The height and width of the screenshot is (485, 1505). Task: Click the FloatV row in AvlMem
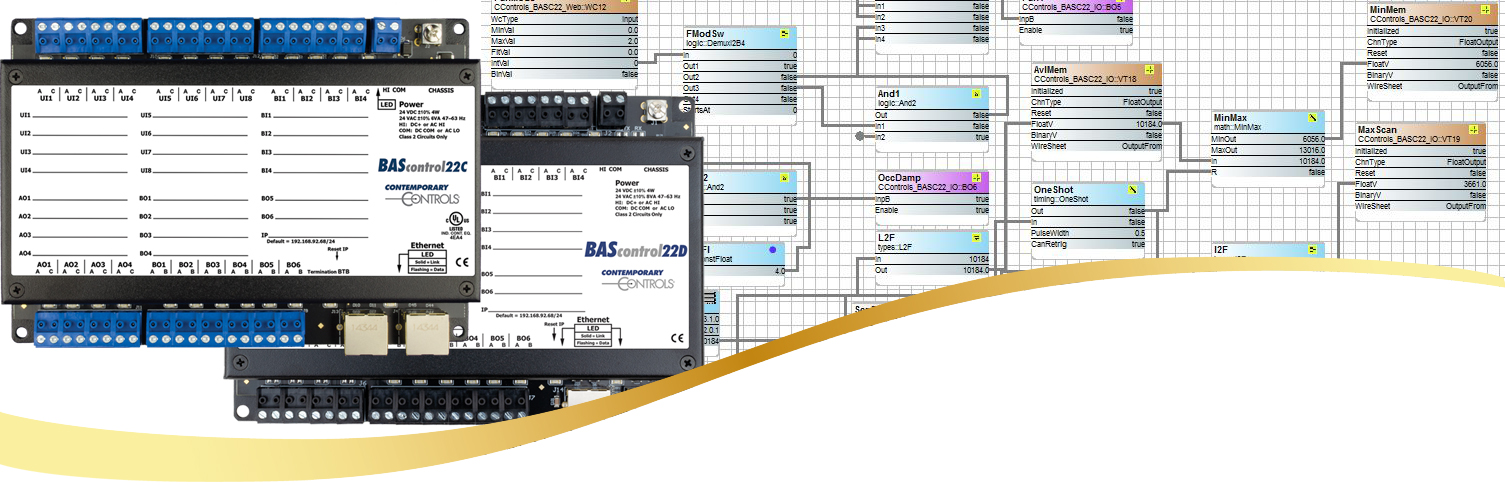click(1096, 124)
